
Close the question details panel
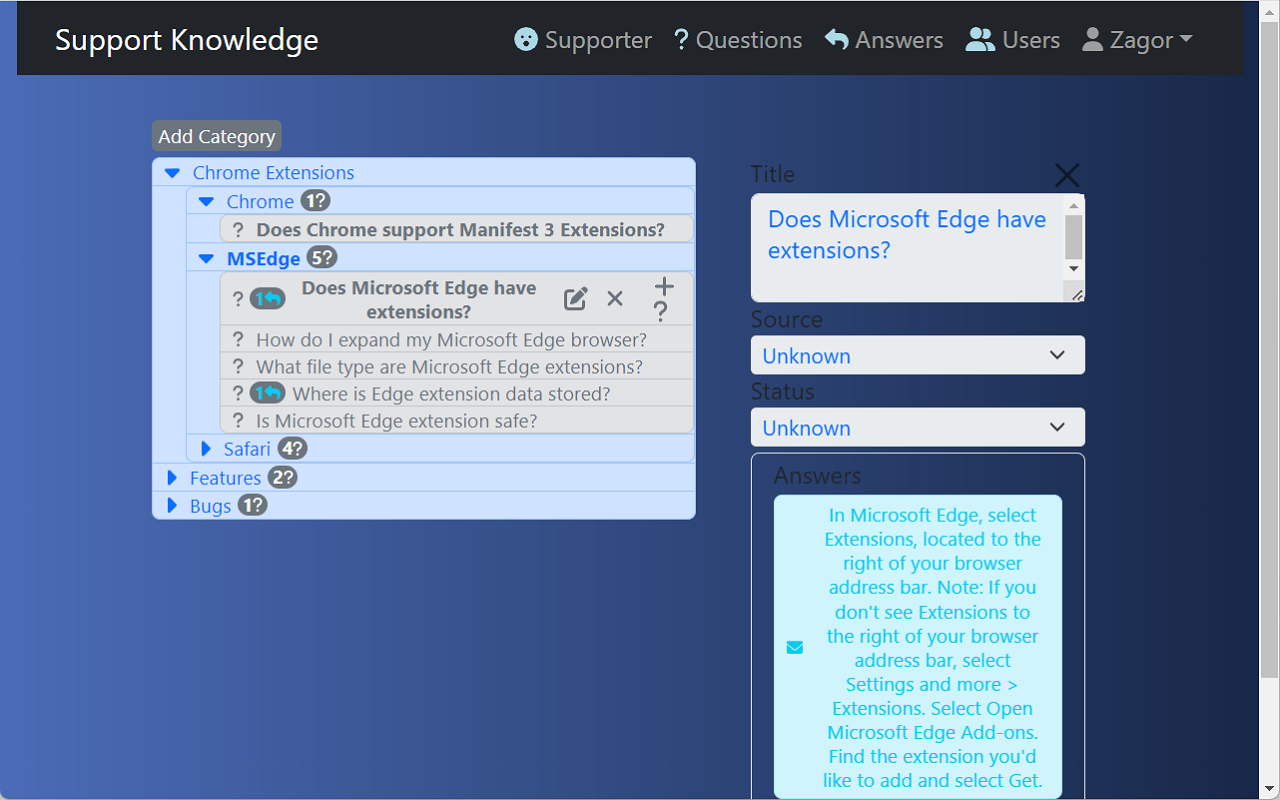click(1067, 176)
